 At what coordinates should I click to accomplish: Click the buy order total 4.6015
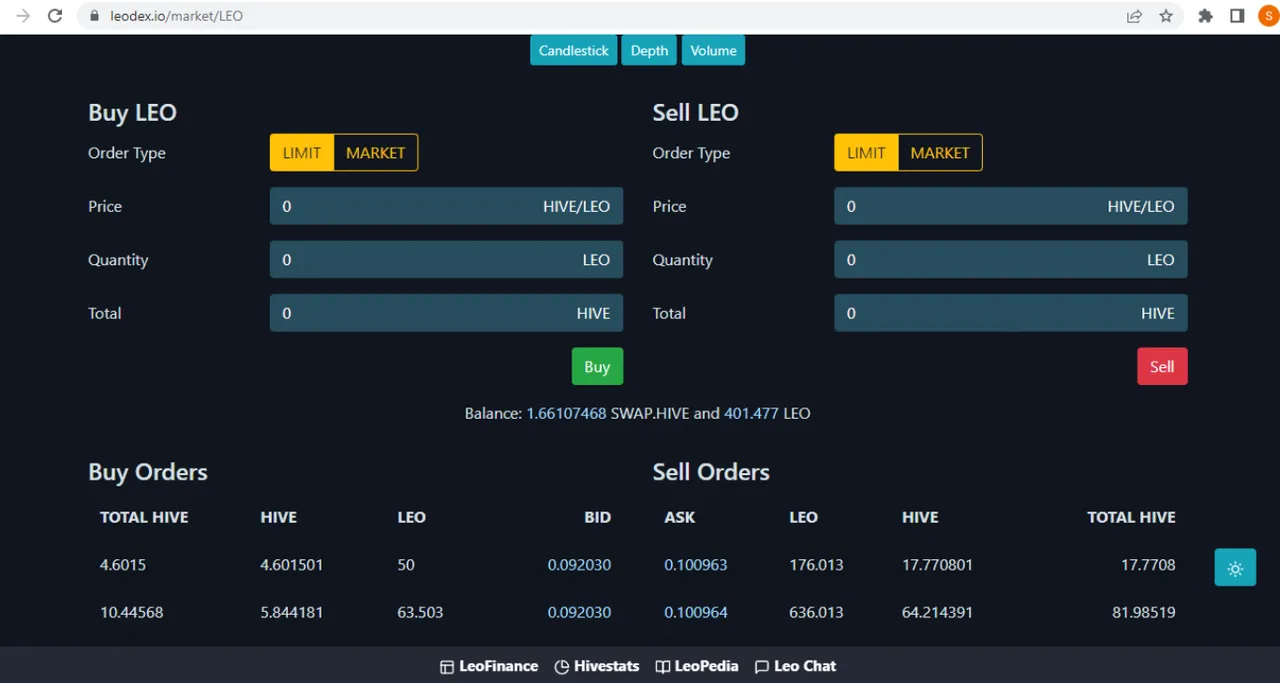pyautogui.click(x=123, y=565)
